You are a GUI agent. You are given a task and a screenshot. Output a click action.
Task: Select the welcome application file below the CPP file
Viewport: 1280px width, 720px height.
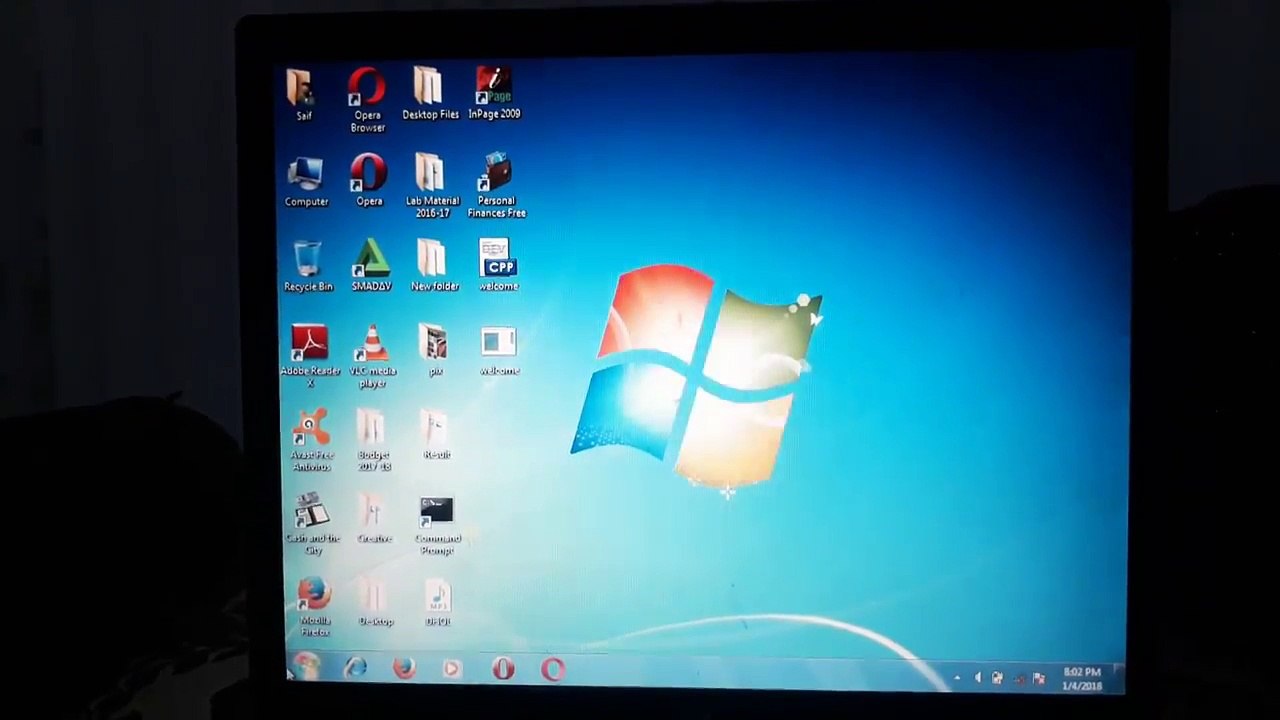coord(499,350)
